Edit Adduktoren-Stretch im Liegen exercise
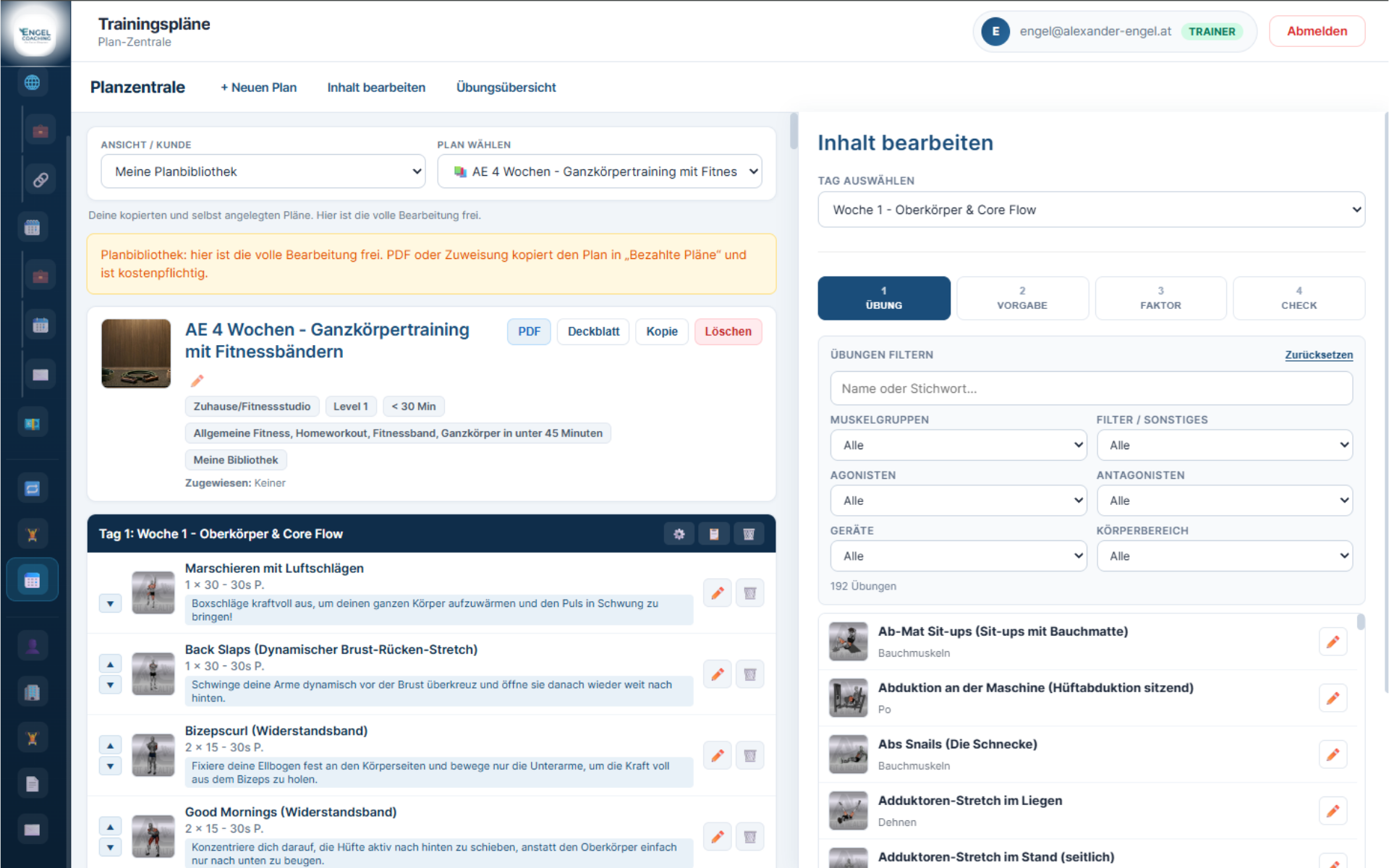The width and height of the screenshot is (1389, 868). [x=1333, y=811]
